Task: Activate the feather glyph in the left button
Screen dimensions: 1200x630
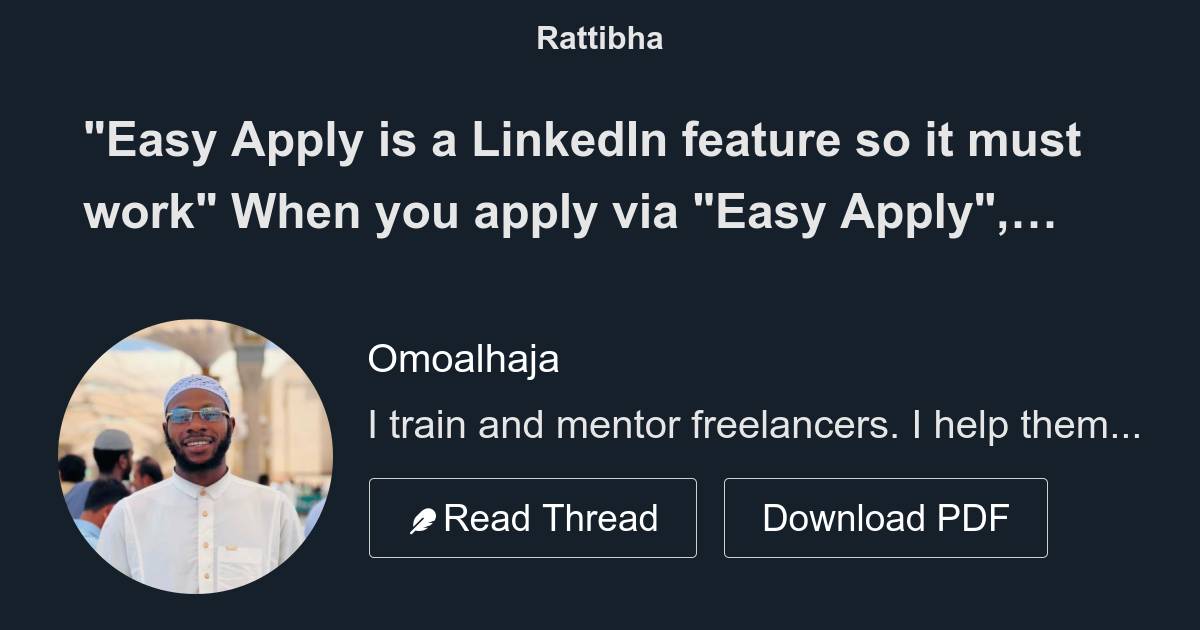Action: (x=424, y=517)
